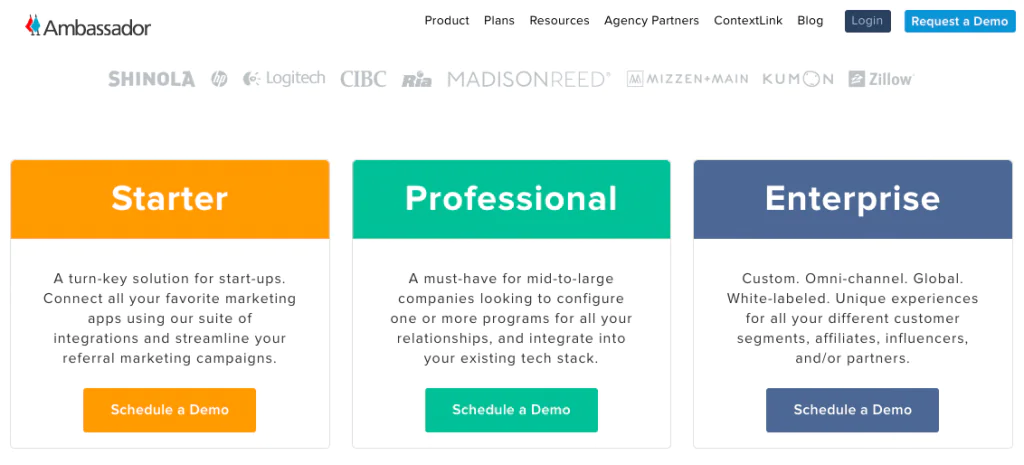This screenshot has height=465, width=1024.
Task: Click the green Professional Schedule a Demo button
Action: tap(511, 410)
